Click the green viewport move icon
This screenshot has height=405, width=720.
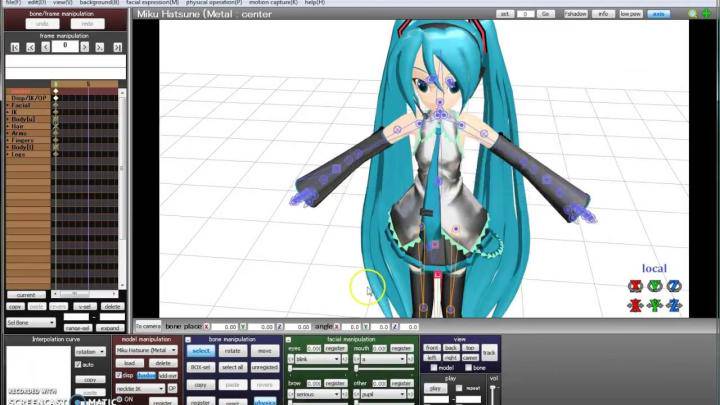click(x=706, y=14)
